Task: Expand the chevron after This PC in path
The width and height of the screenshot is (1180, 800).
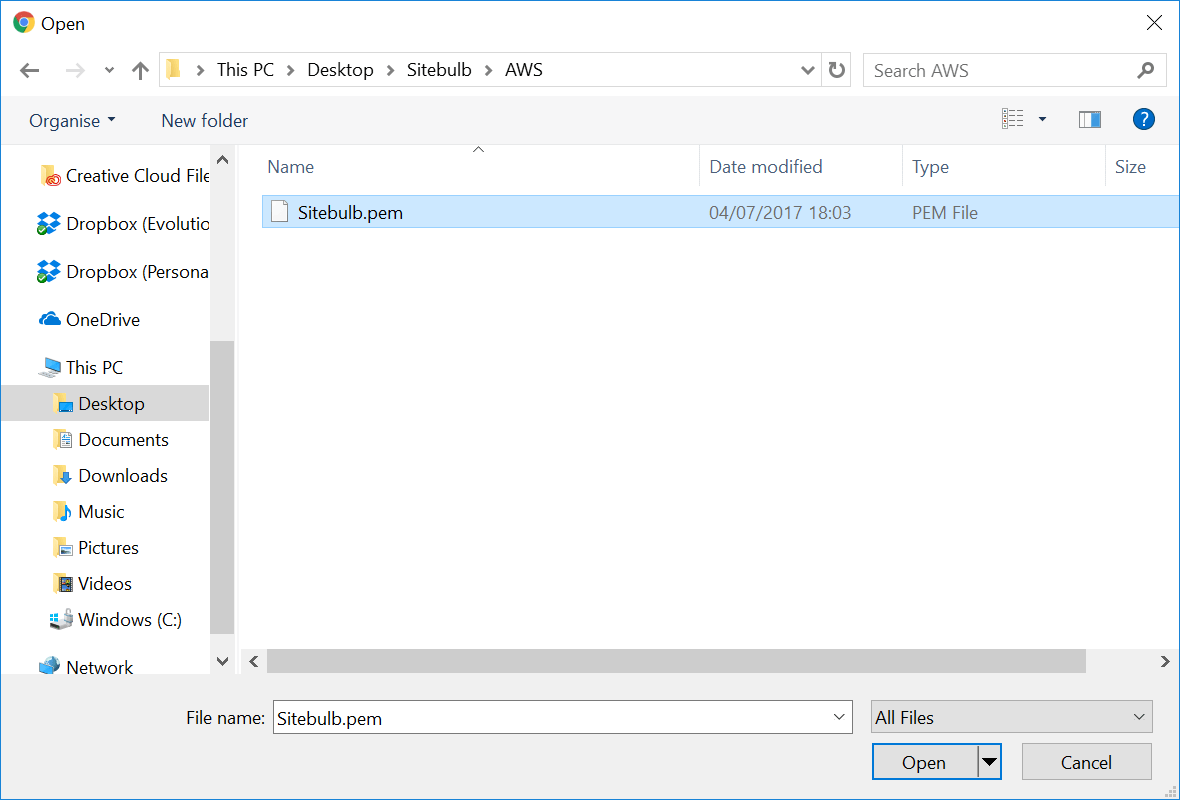Action: [290, 71]
